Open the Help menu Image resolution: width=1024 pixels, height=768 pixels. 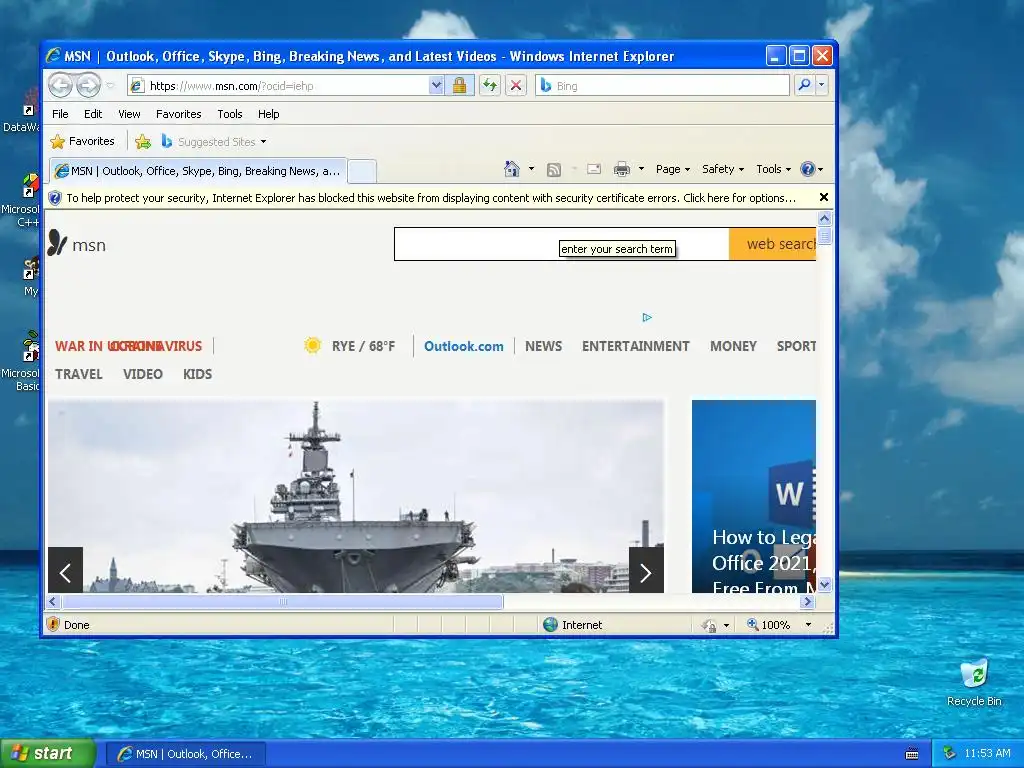point(268,114)
